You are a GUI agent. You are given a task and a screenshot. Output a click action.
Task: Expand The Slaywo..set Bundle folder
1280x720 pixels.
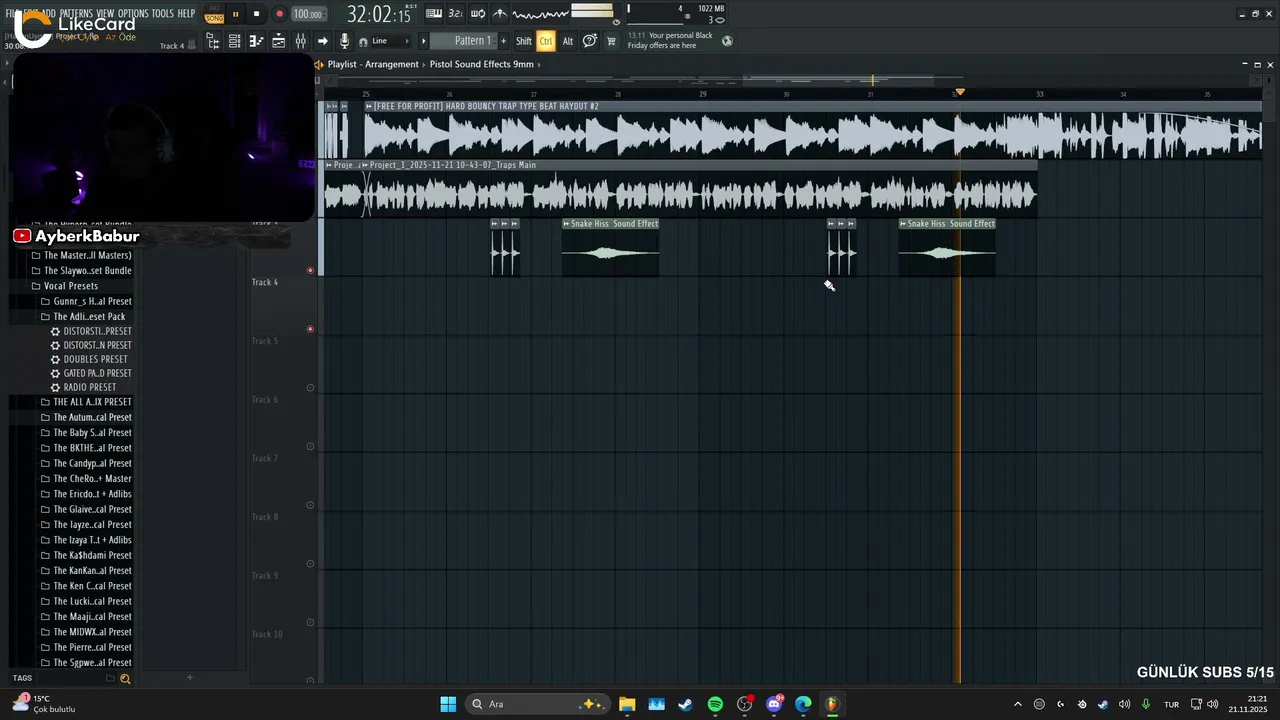(x=81, y=271)
